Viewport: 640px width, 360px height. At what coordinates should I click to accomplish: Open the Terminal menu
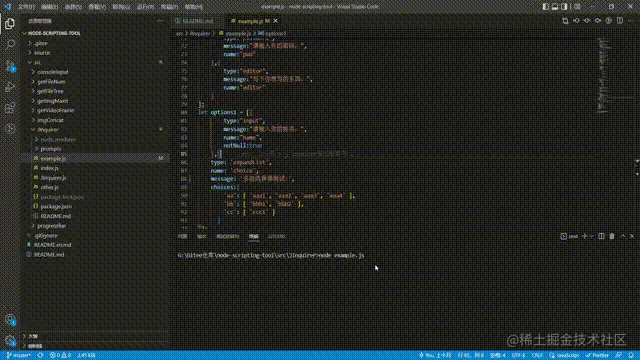pyautogui.click(x=169, y=7)
